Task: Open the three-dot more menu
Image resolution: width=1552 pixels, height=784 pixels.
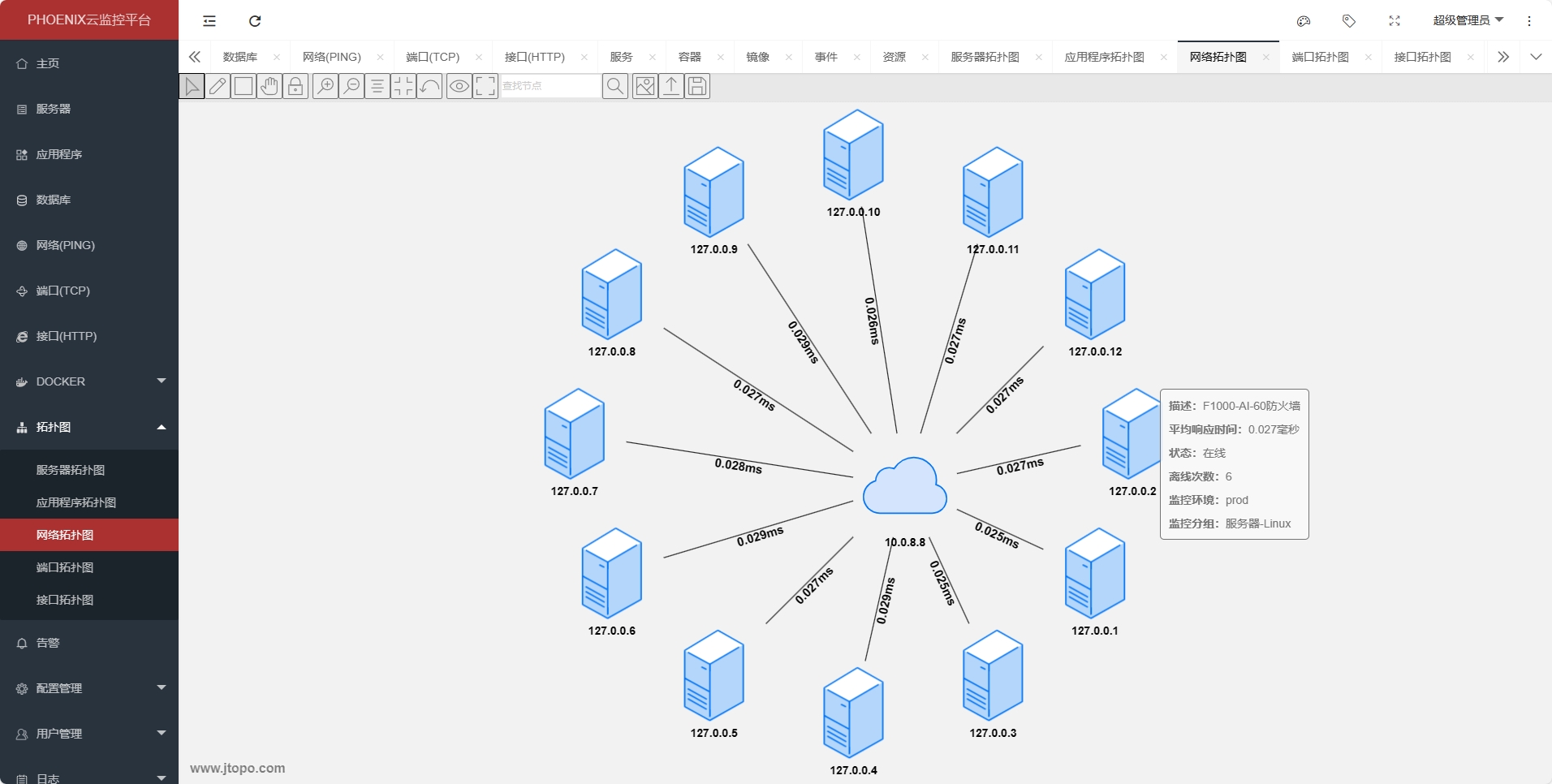Action: [x=1529, y=21]
